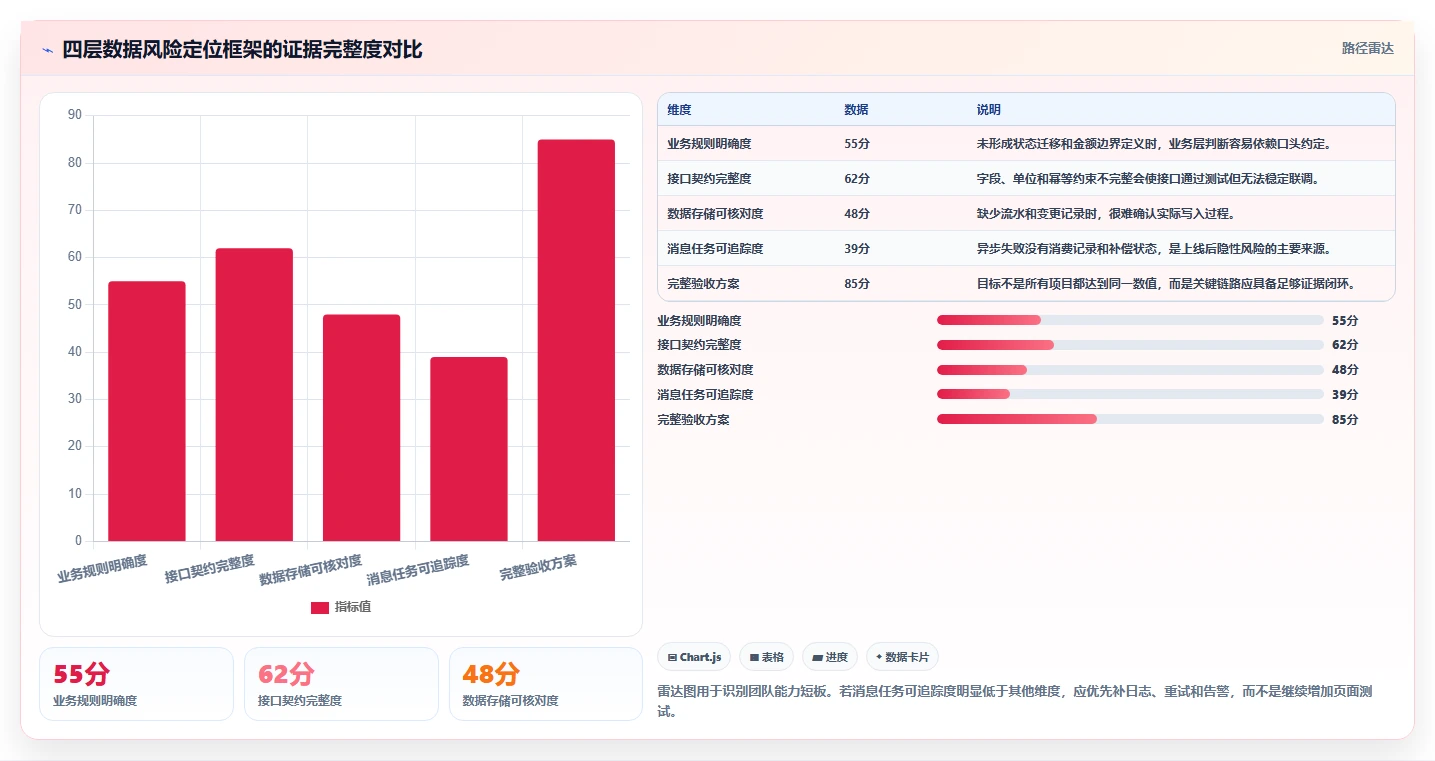Click the 消息任务可追踪度 x-axis label
The width and height of the screenshot is (1435, 761).
418,569
